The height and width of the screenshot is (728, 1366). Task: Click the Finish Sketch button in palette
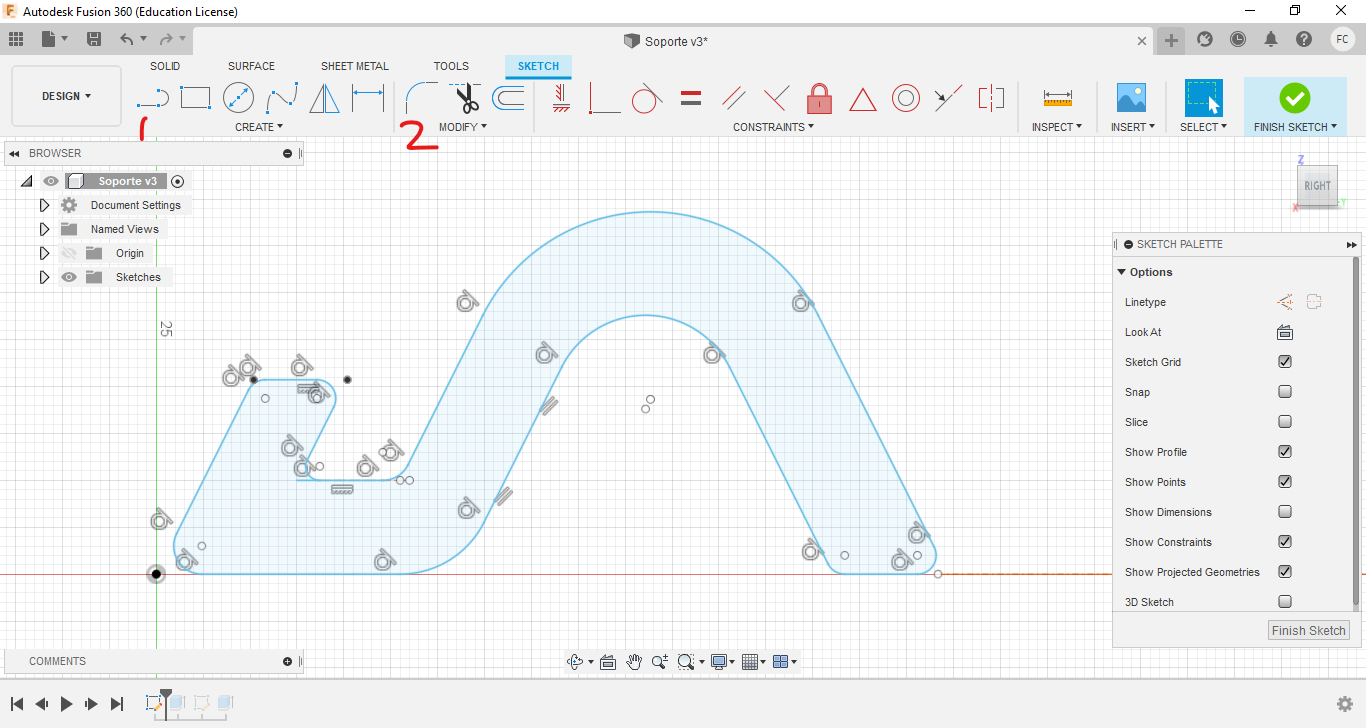click(1309, 630)
